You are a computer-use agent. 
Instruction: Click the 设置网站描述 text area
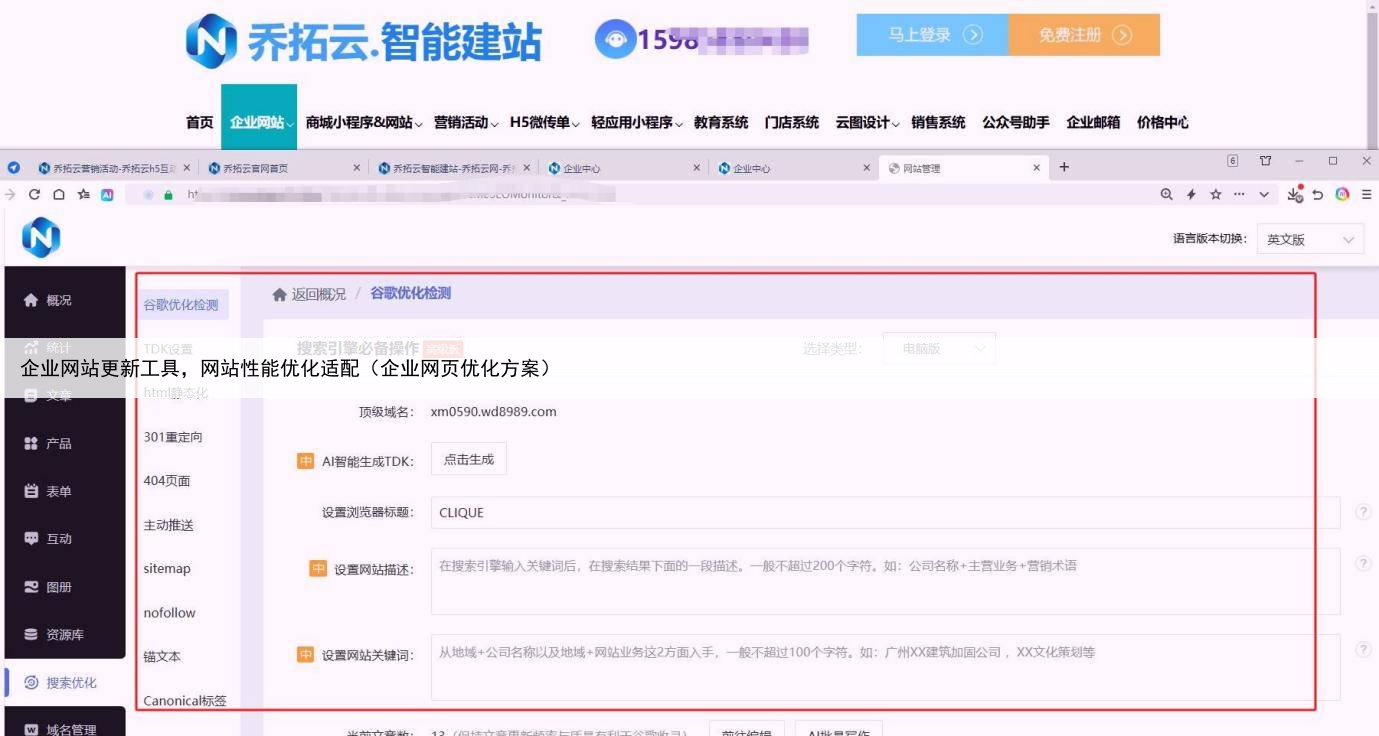click(x=885, y=580)
